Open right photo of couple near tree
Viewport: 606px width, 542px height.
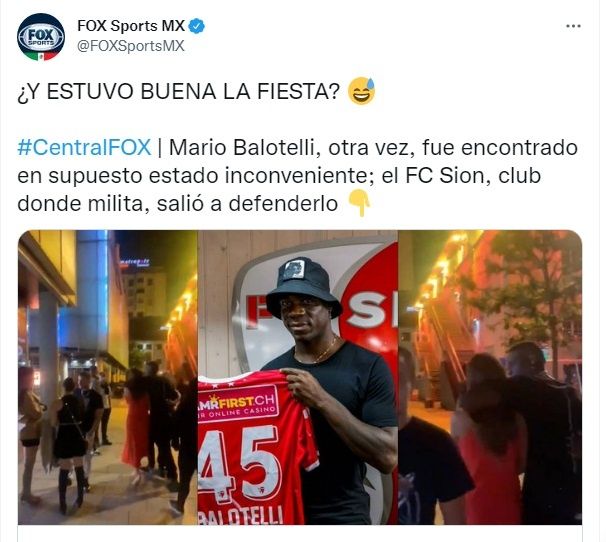490,377
